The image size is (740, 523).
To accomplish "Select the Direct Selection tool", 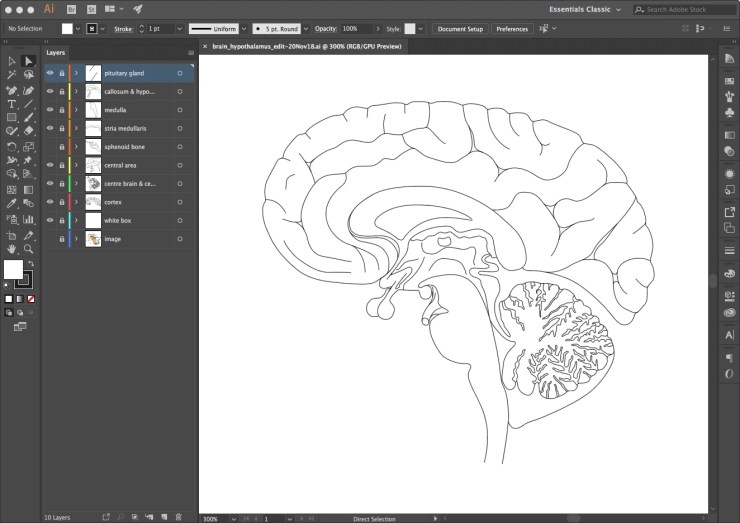I will [29, 61].
